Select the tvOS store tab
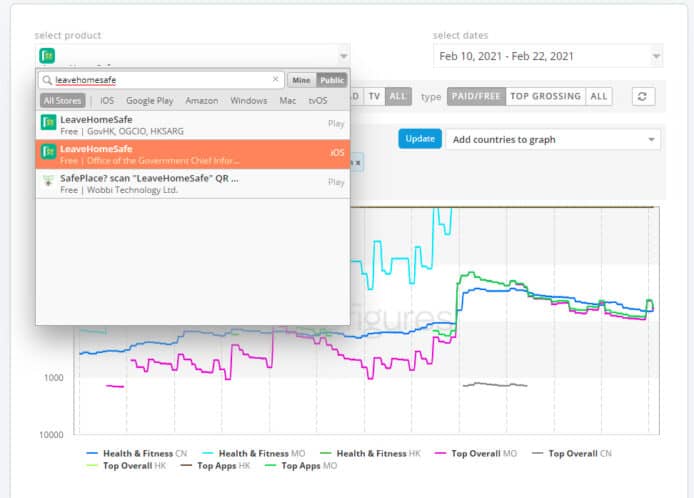Image resolution: width=694 pixels, height=498 pixels. click(x=318, y=100)
